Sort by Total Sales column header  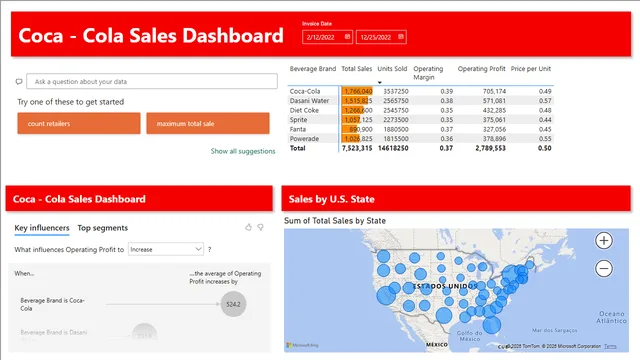click(356, 69)
